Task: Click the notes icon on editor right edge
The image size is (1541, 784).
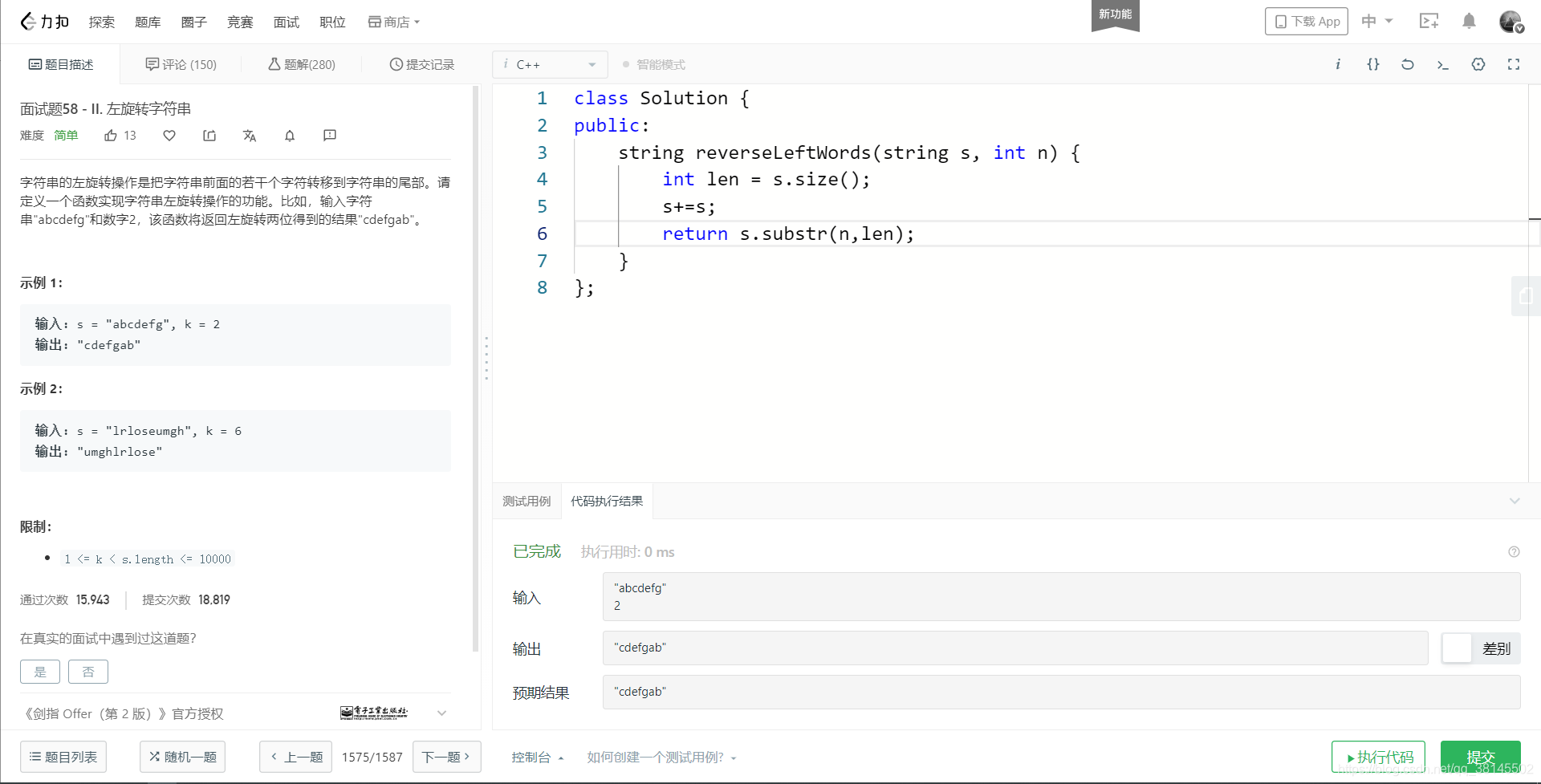Action: click(x=1526, y=296)
